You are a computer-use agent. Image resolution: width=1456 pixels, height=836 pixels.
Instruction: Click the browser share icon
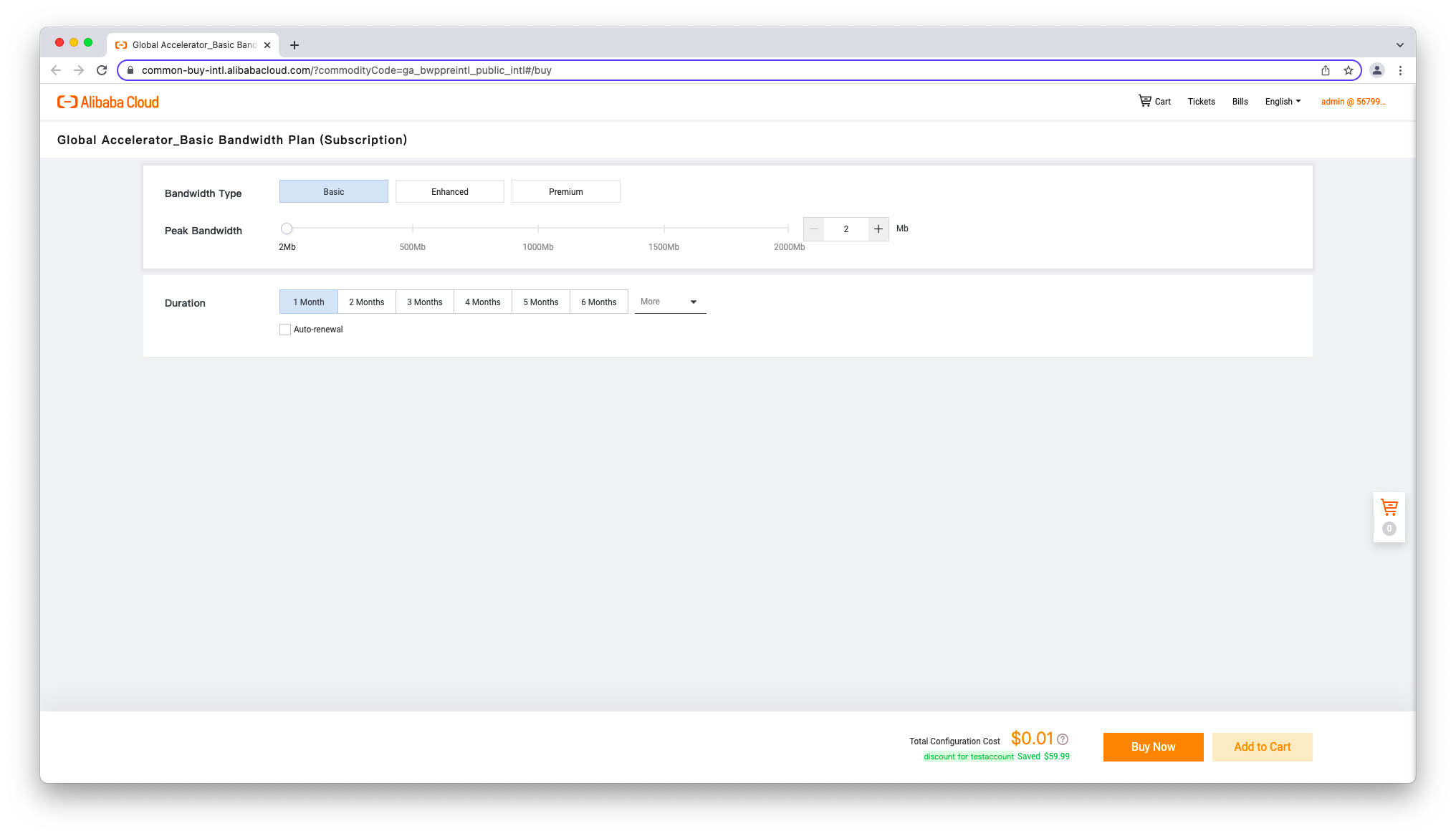[1326, 70]
